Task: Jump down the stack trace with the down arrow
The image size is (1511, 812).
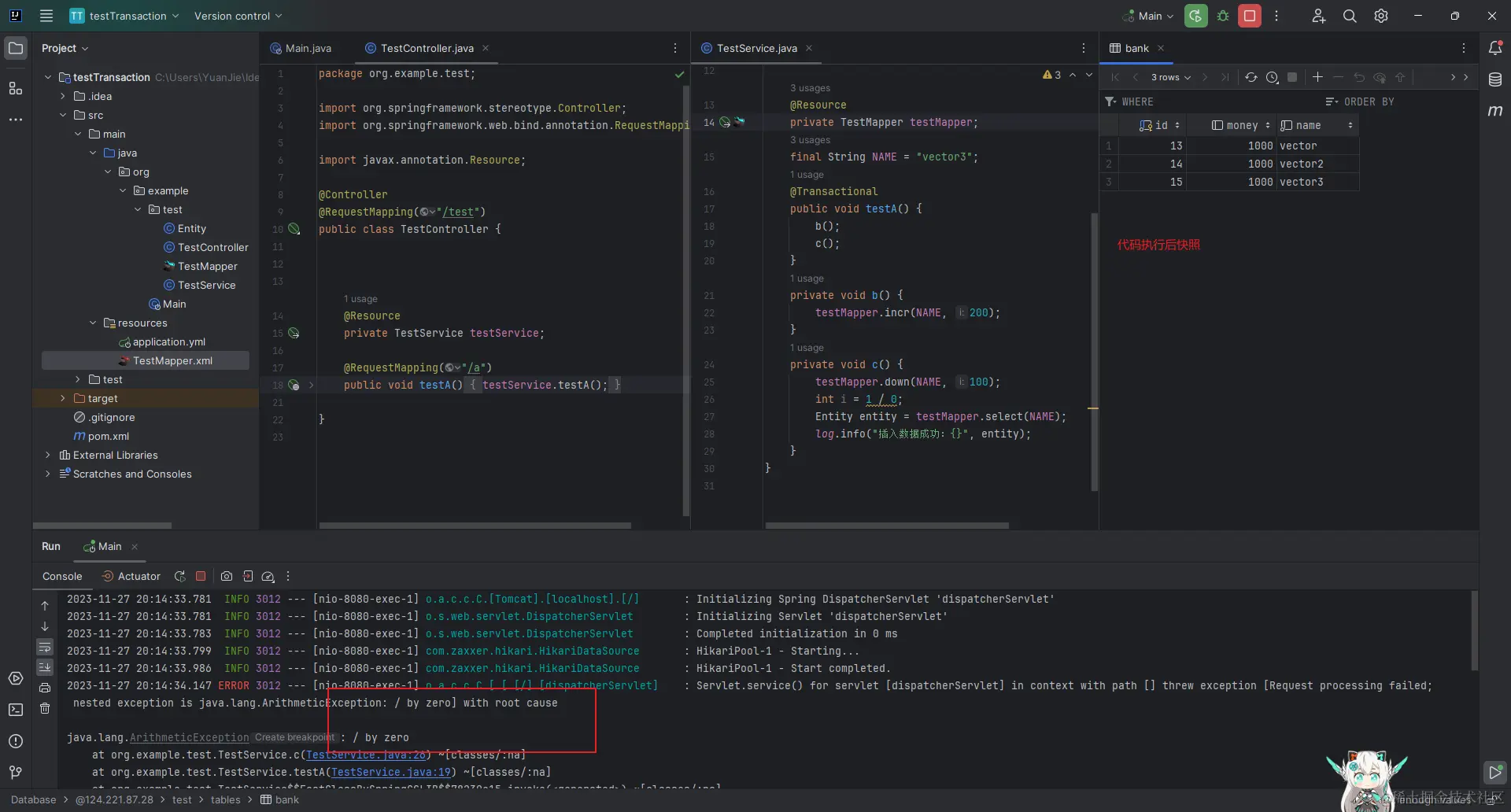Action: [x=45, y=626]
